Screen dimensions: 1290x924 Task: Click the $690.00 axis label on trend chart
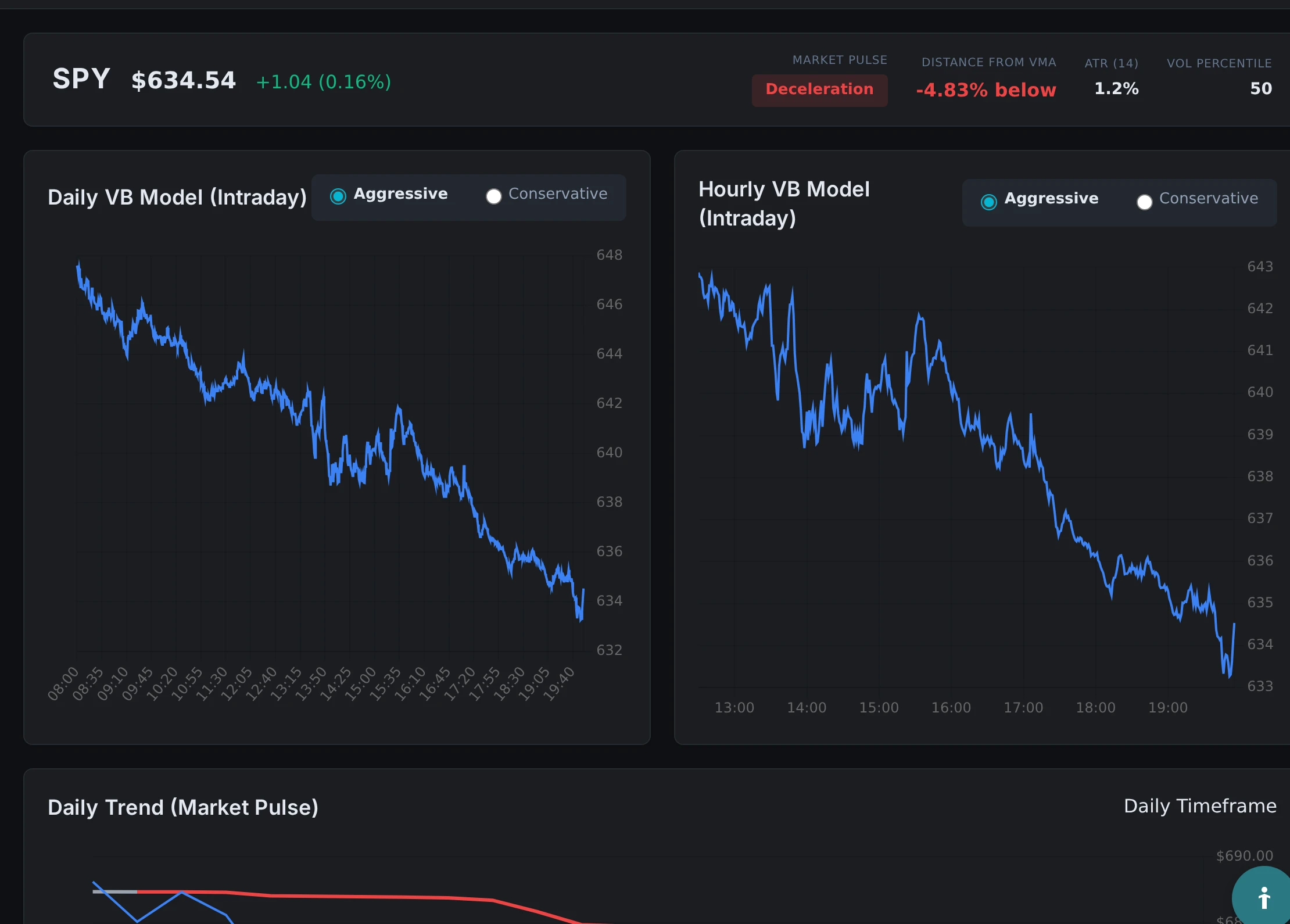click(1245, 856)
